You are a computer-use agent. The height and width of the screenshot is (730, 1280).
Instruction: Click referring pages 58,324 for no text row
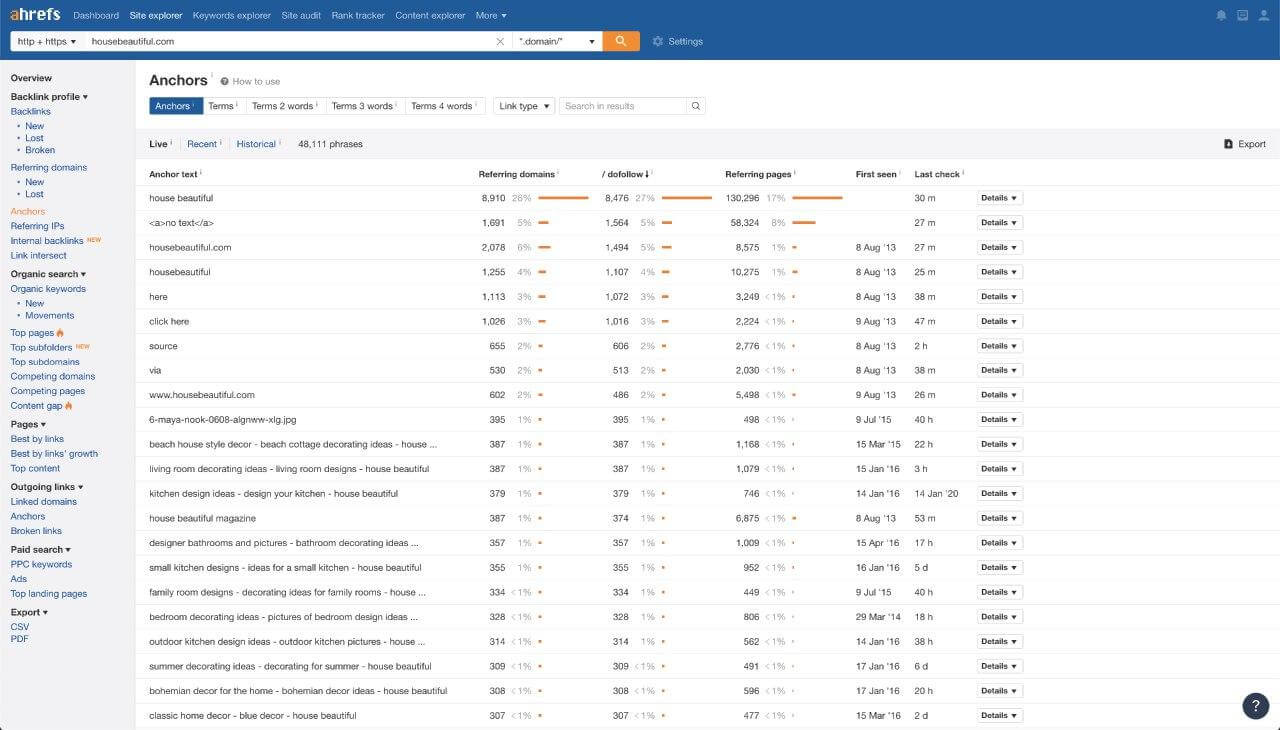click(745, 223)
